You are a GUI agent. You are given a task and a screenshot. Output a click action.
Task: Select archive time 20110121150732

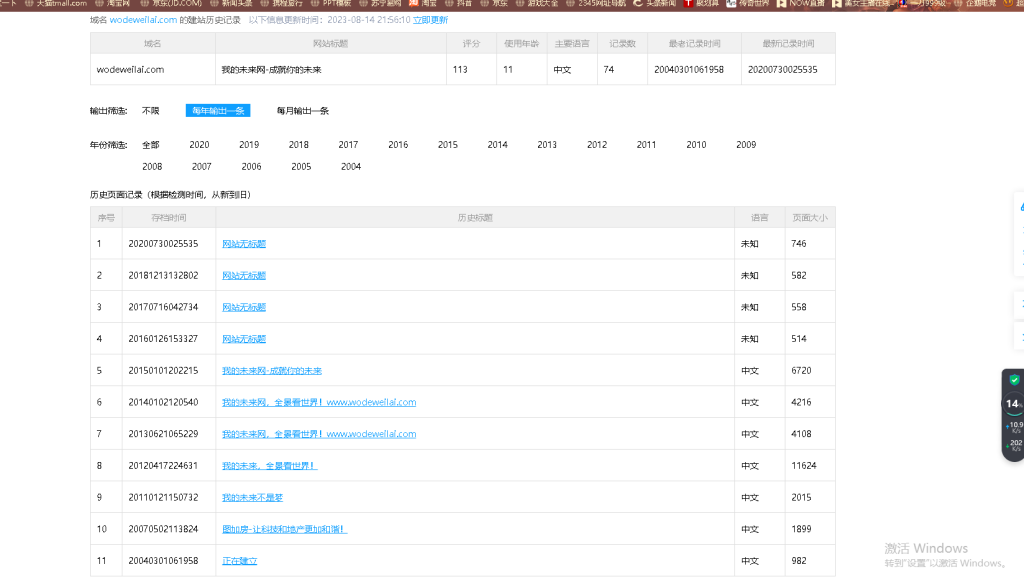click(163, 498)
